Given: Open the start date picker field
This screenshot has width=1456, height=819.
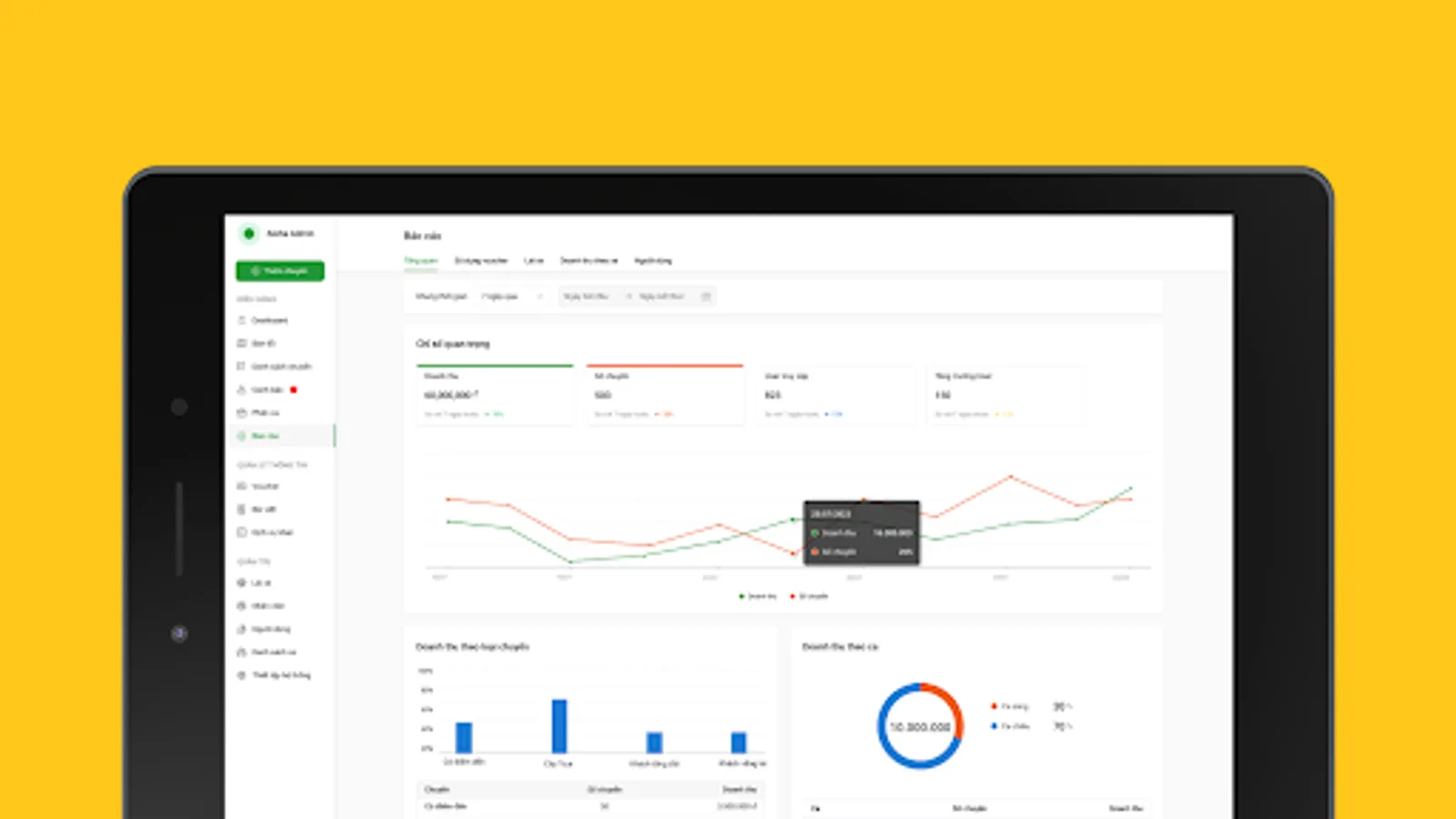Looking at the screenshot, I should click(x=587, y=297).
